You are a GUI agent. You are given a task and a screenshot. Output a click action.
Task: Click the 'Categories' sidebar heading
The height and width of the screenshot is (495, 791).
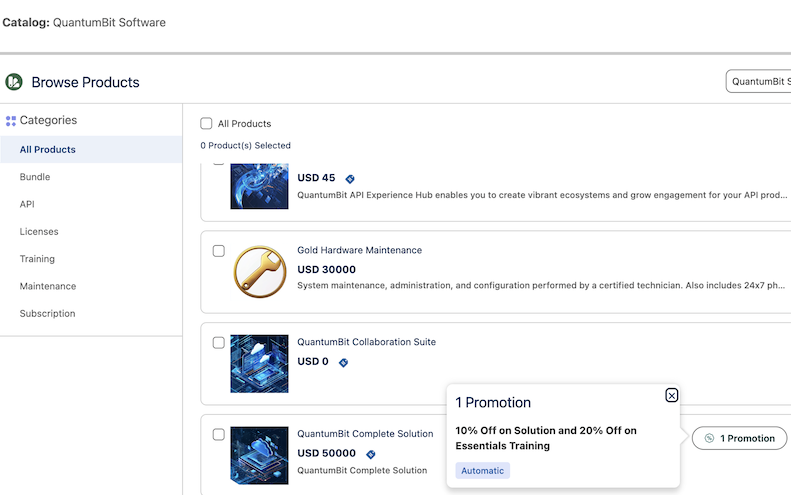[48, 120]
